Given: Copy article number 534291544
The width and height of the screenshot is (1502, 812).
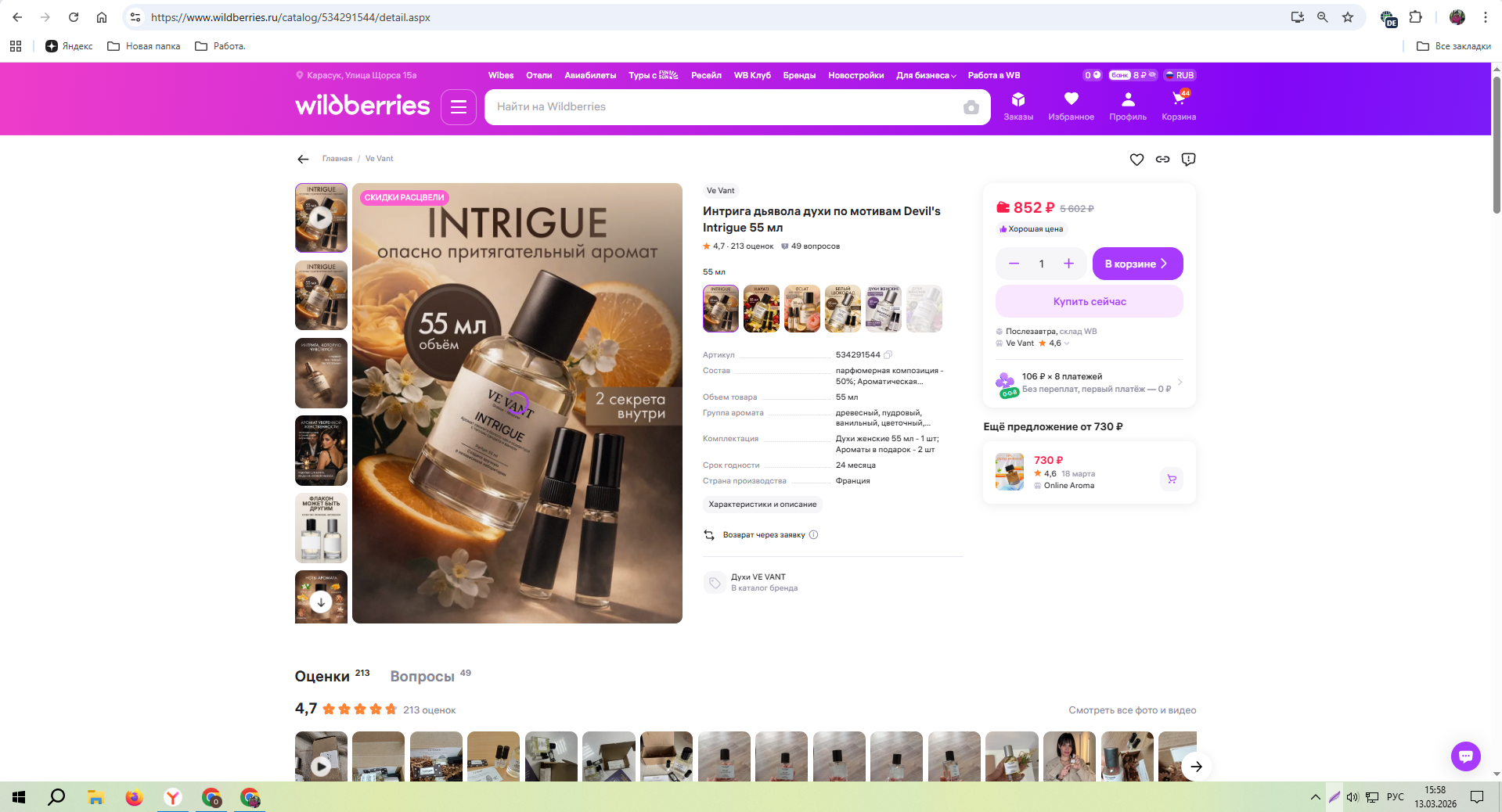Looking at the screenshot, I should 888,355.
